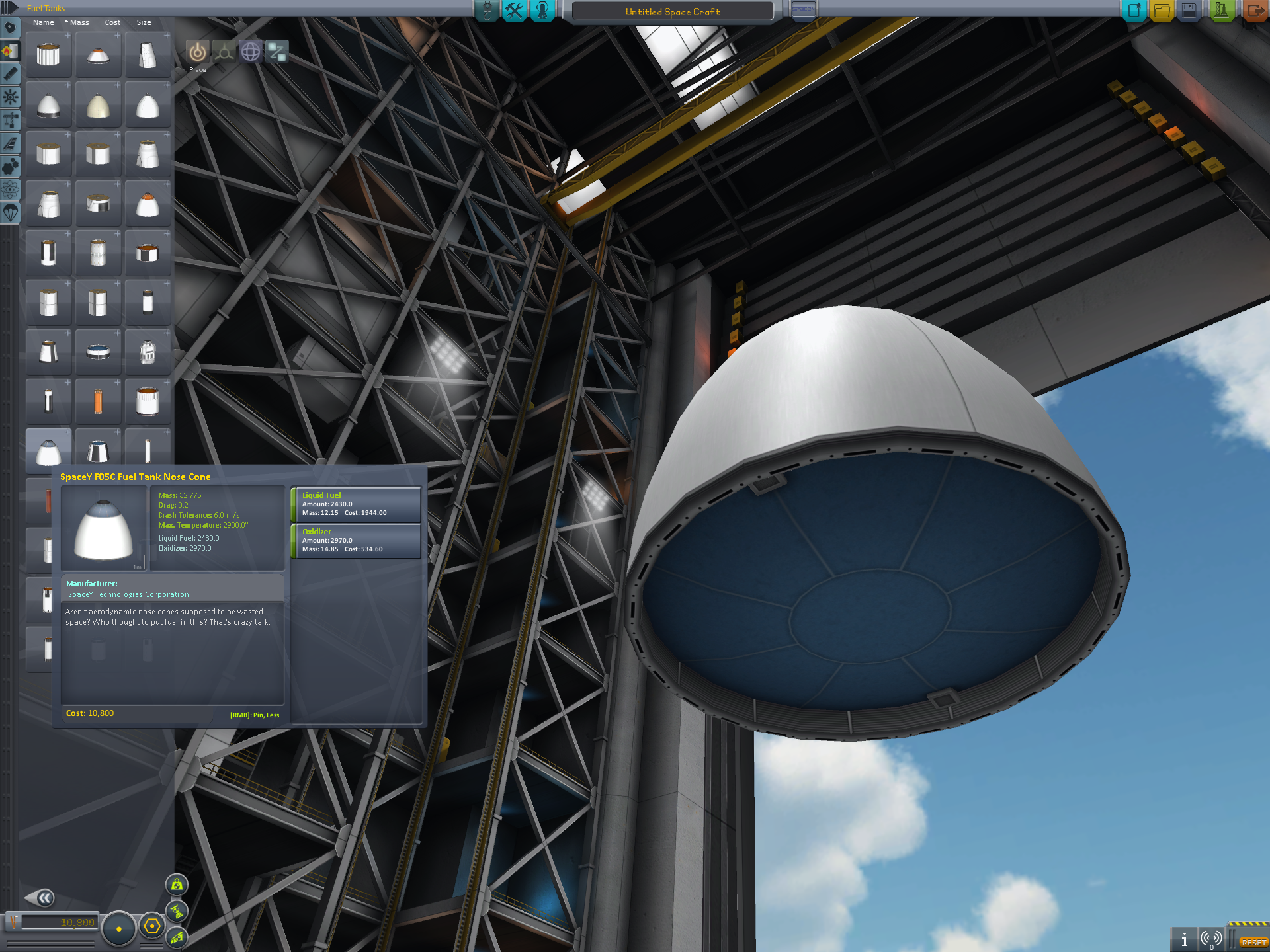
Task: Click the 'Mass: 32.775' stat line
Action: point(179,495)
